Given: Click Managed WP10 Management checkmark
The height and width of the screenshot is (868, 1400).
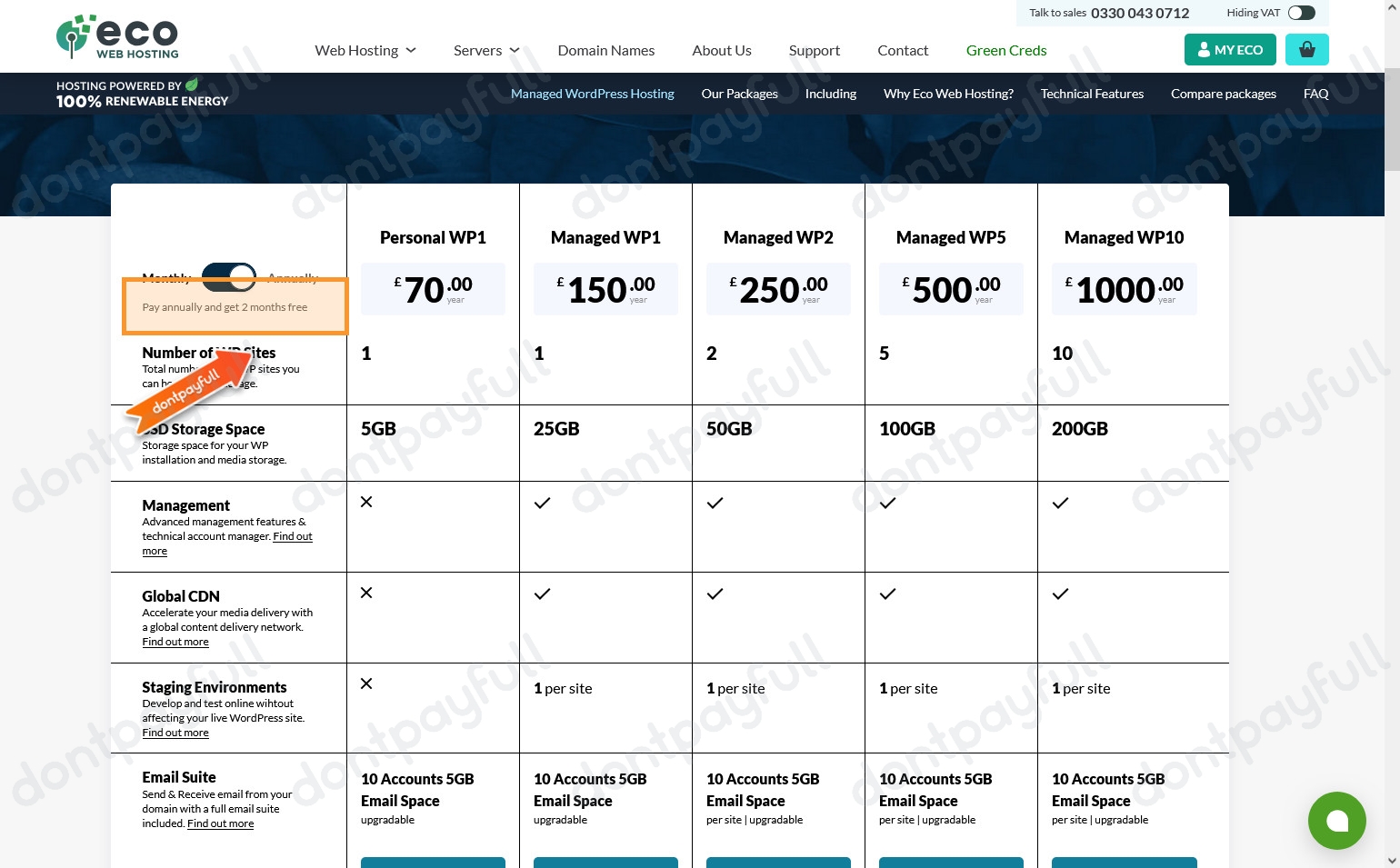Looking at the screenshot, I should (1060, 503).
